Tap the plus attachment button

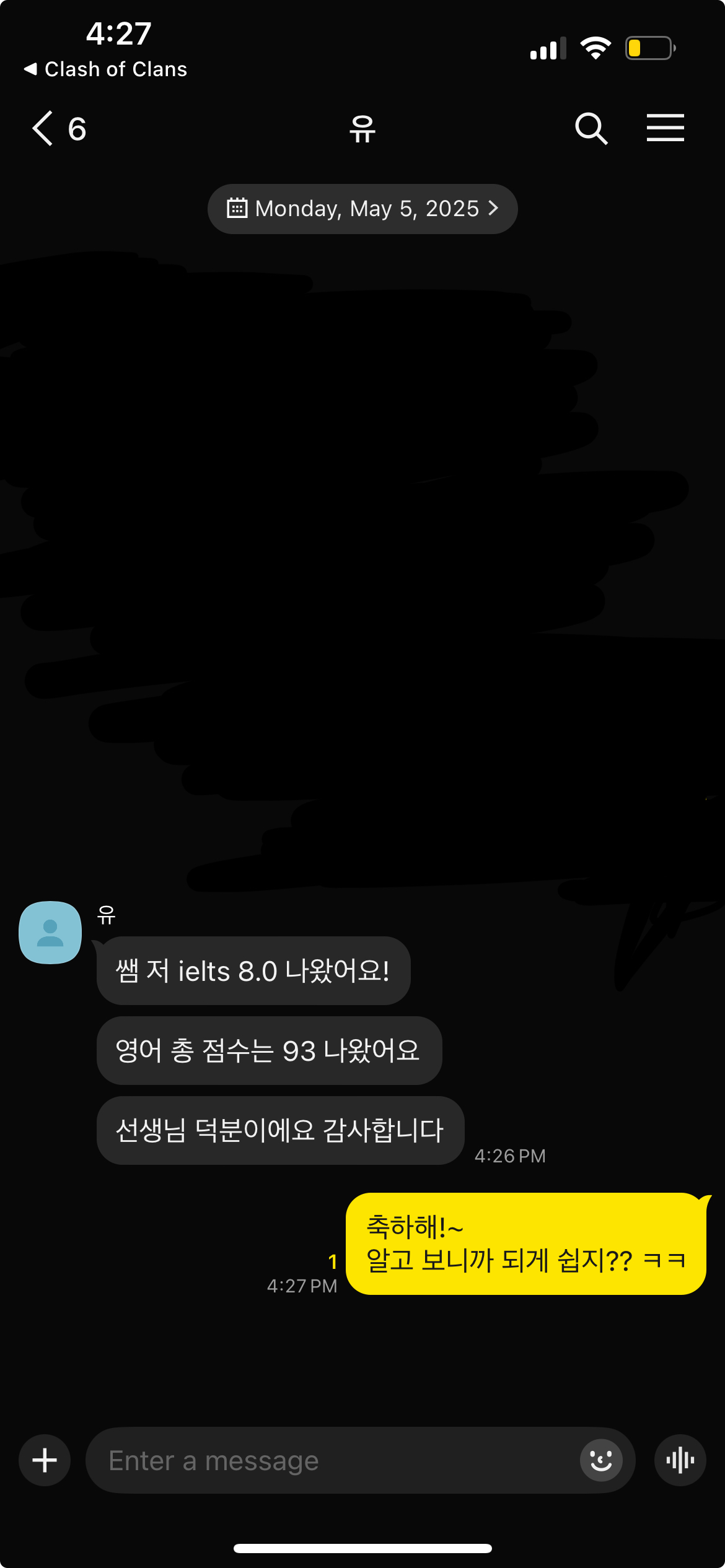click(x=45, y=1460)
